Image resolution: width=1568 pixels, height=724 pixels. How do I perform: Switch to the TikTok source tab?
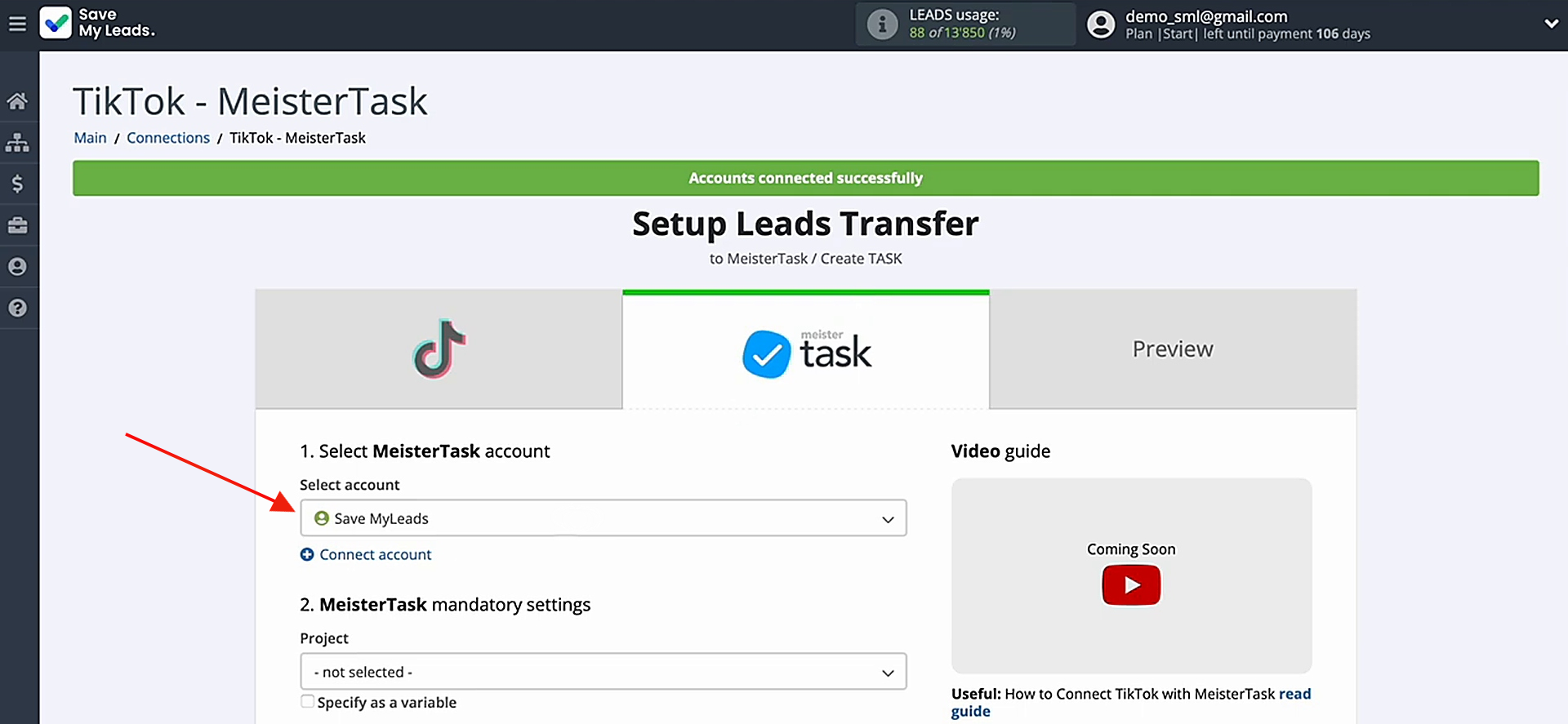tap(439, 349)
